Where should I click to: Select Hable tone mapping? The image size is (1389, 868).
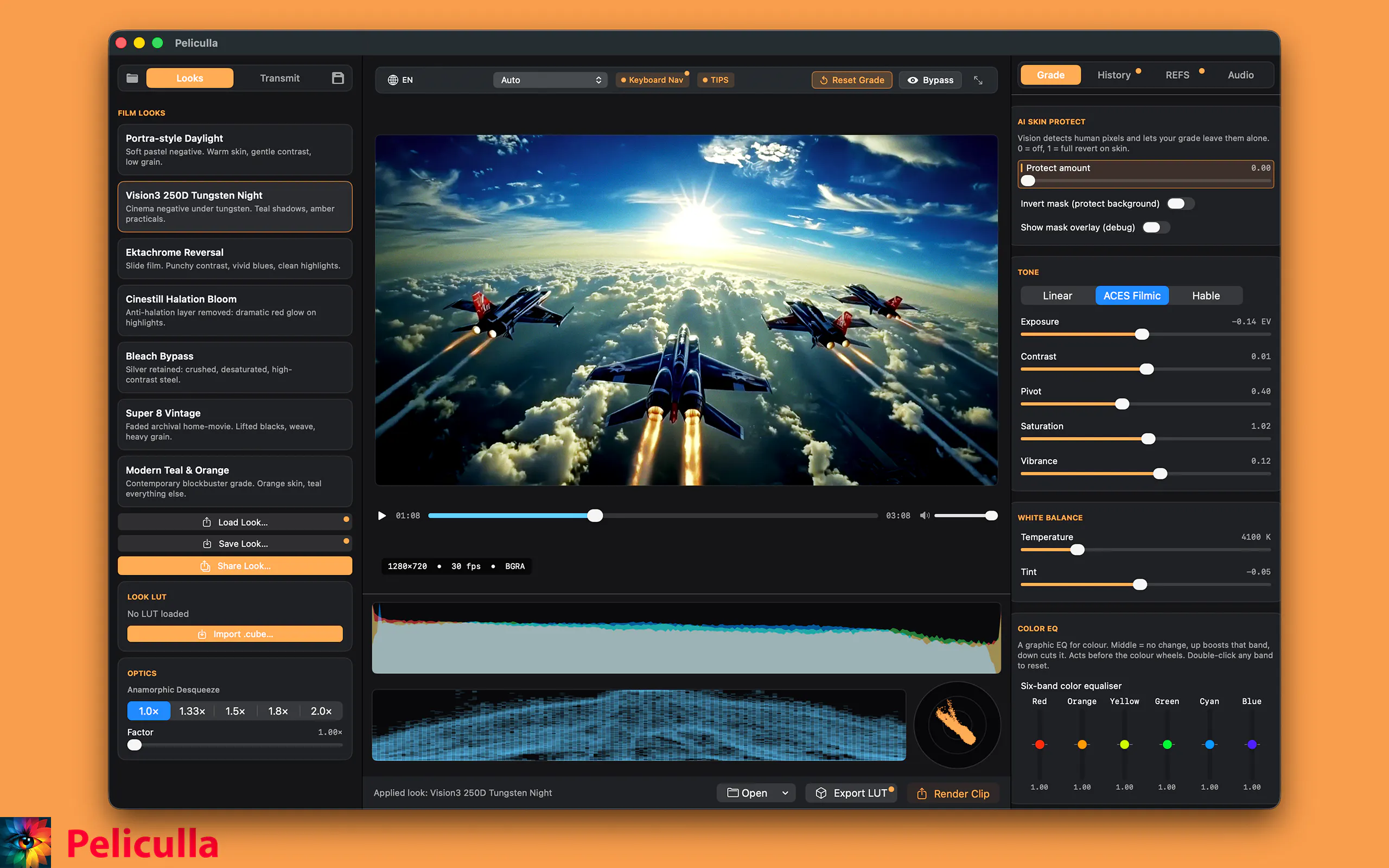click(1206, 296)
